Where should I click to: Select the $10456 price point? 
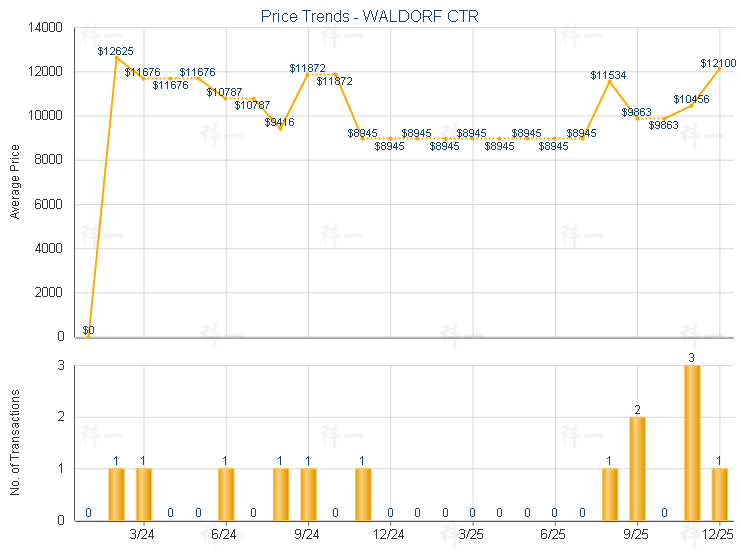[x=692, y=105]
